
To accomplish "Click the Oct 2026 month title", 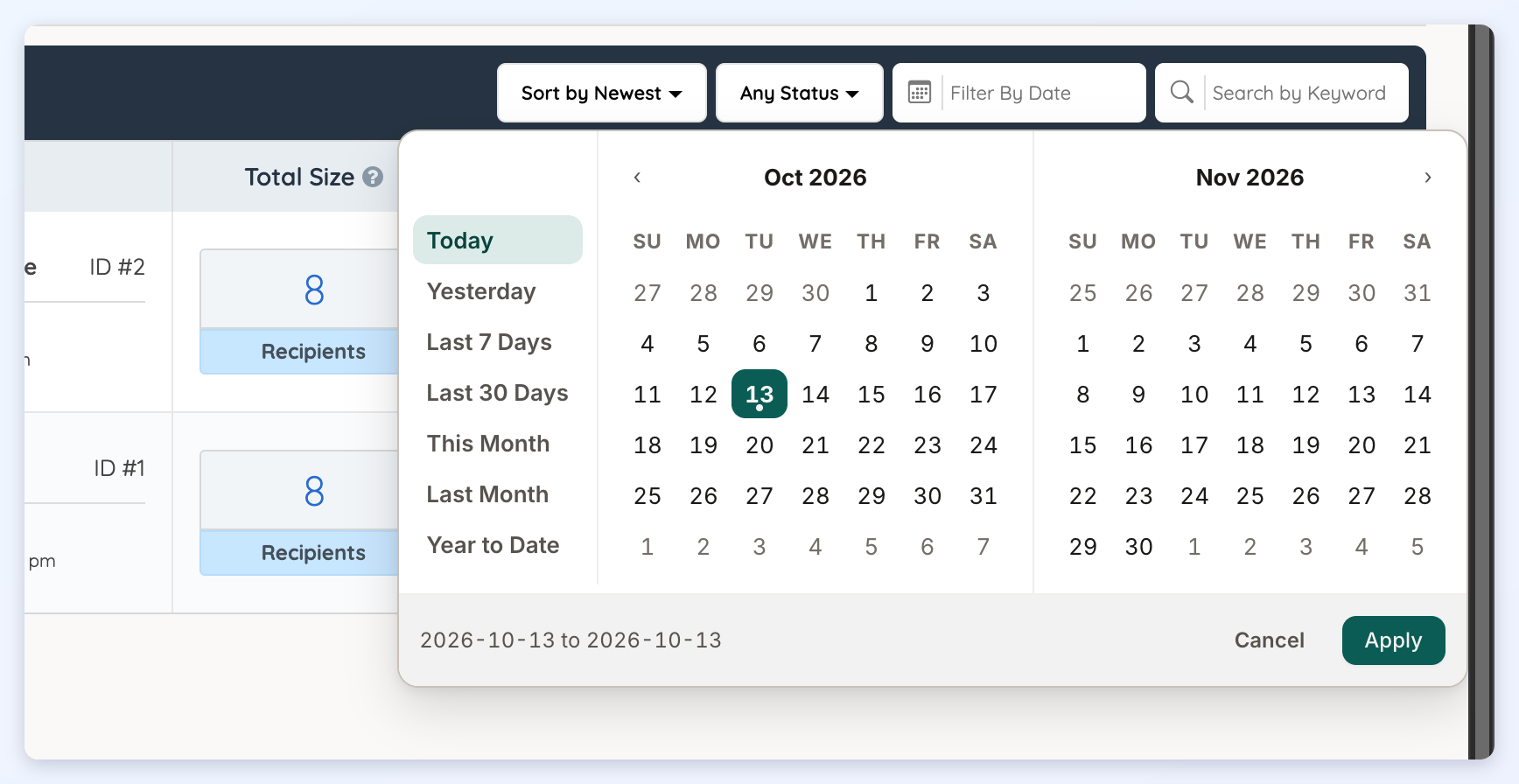I will (815, 178).
